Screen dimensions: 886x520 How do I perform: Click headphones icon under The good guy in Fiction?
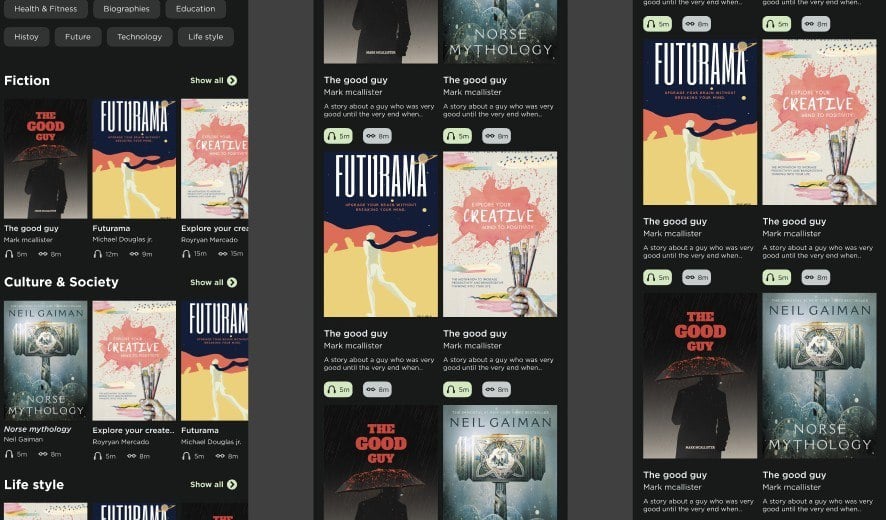pyautogui.click(x=8, y=254)
